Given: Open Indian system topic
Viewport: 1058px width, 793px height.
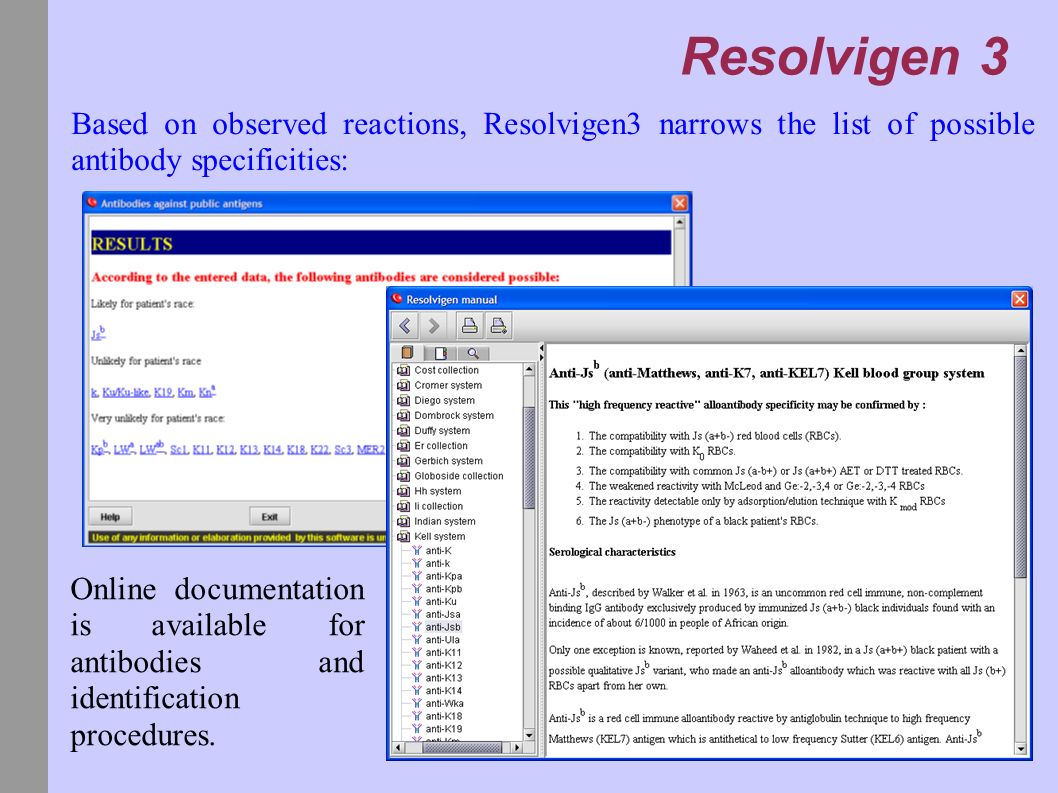Looking at the screenshot, I should pyautogui.click(x=445, y=521).
